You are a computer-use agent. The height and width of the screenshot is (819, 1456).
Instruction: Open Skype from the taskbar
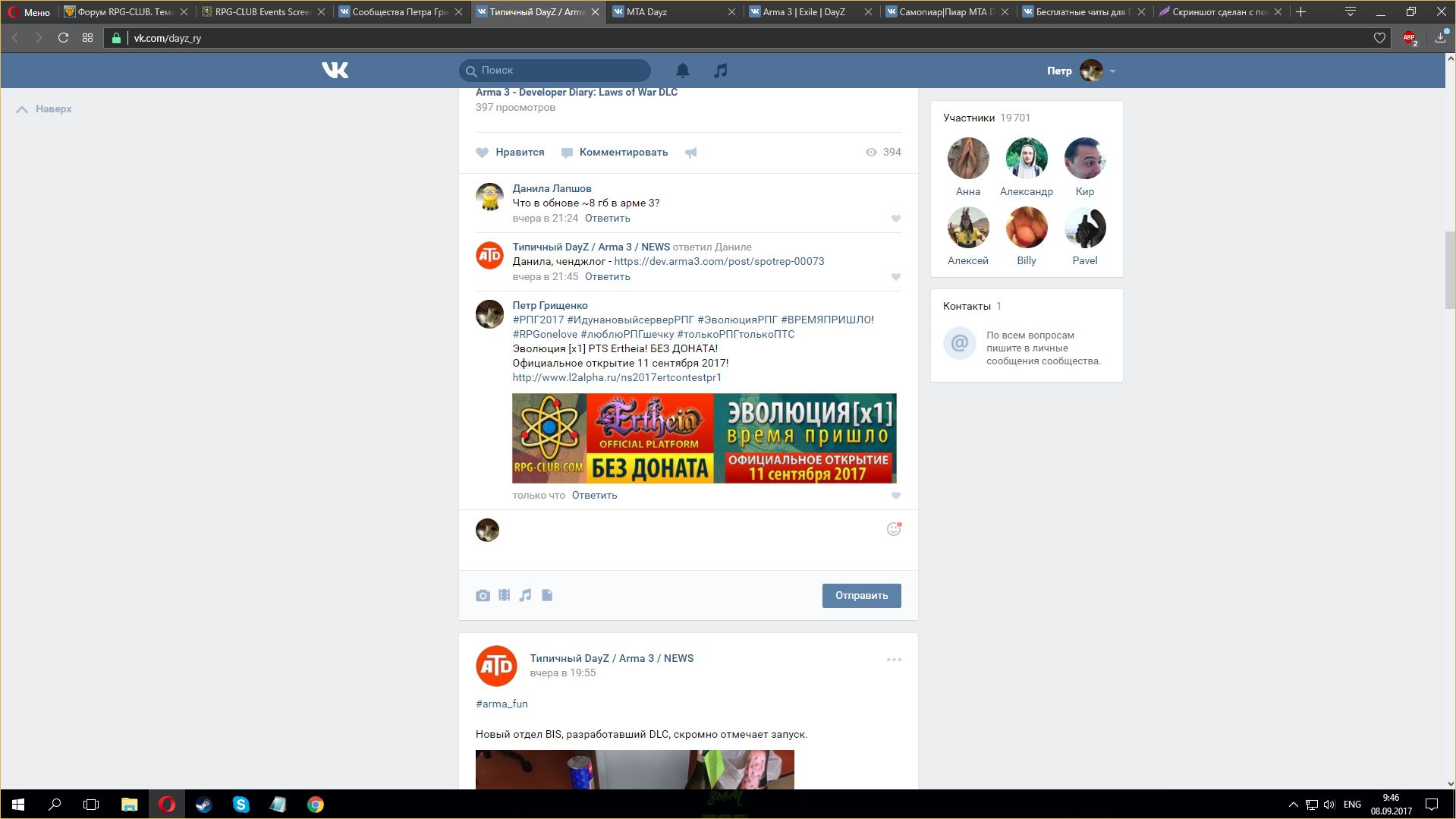(x=241, y=805)
